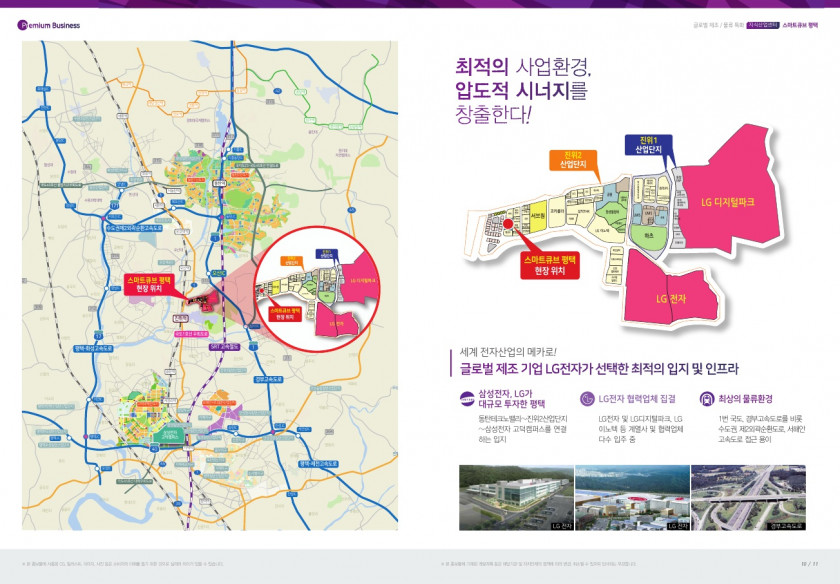Viewport: 840px width, 584px height.
Task: Click the purple SRT 고속철도 label
Action: (x=225, y=347)
